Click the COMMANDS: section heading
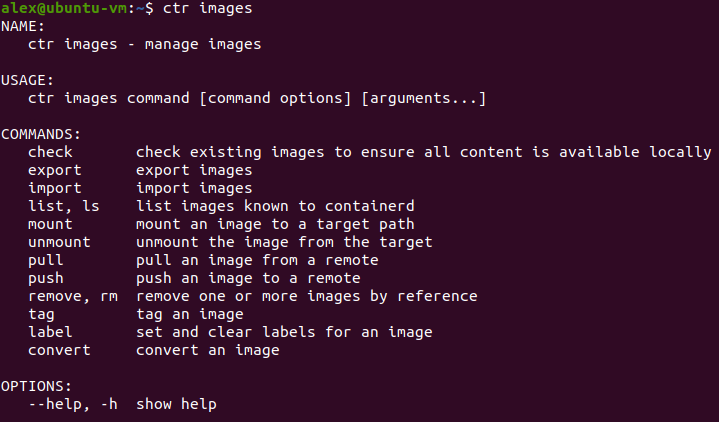719x422 pixels. 41,134
